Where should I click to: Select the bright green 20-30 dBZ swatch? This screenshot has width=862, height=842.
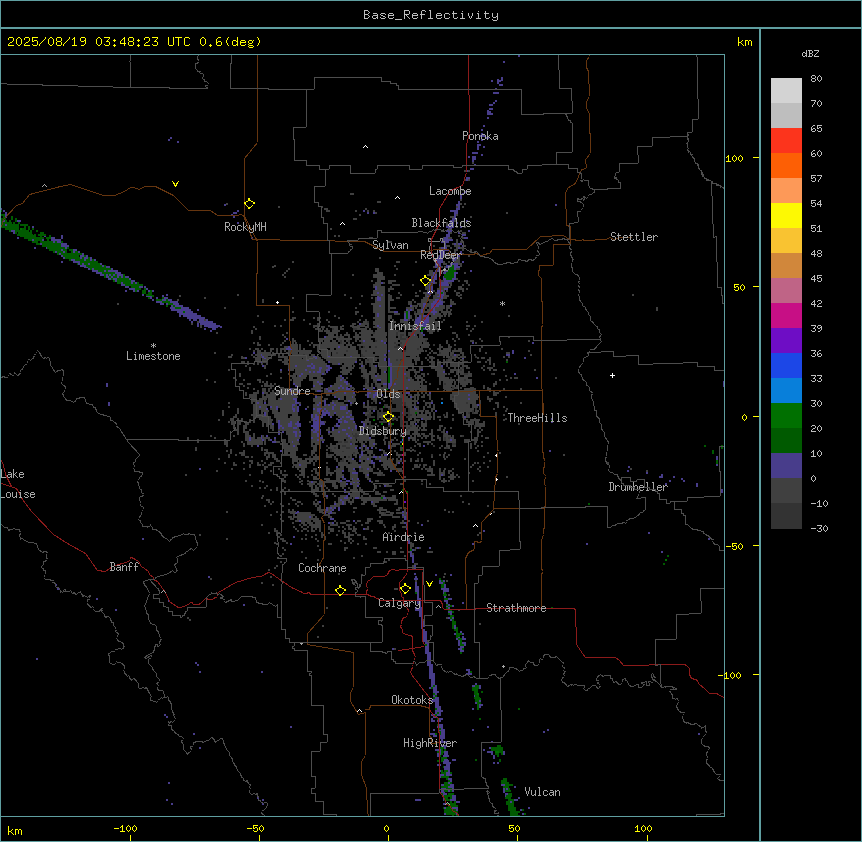click(x=786, y=416)
